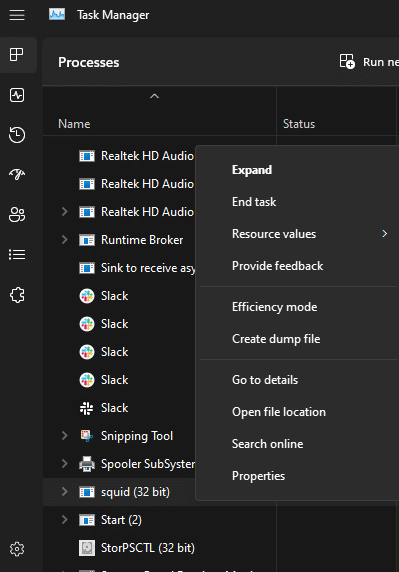The width and height of the screenshot is (399, 572).
Task: Click the Snipping Tool process icon
Action: pos(87,436)
